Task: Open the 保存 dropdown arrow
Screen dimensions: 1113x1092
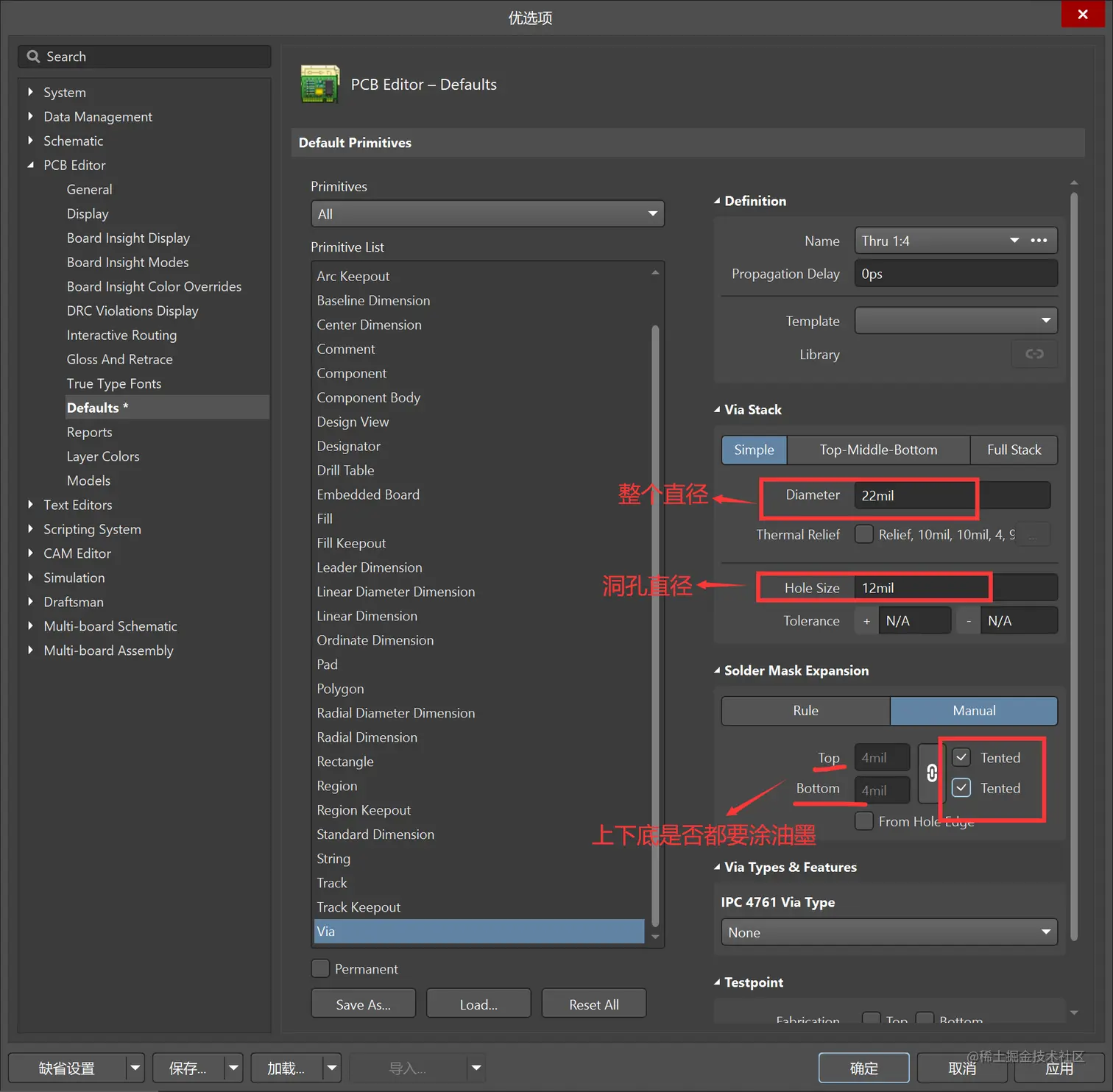Action: pyautogui.click(x=233, y=1068)
